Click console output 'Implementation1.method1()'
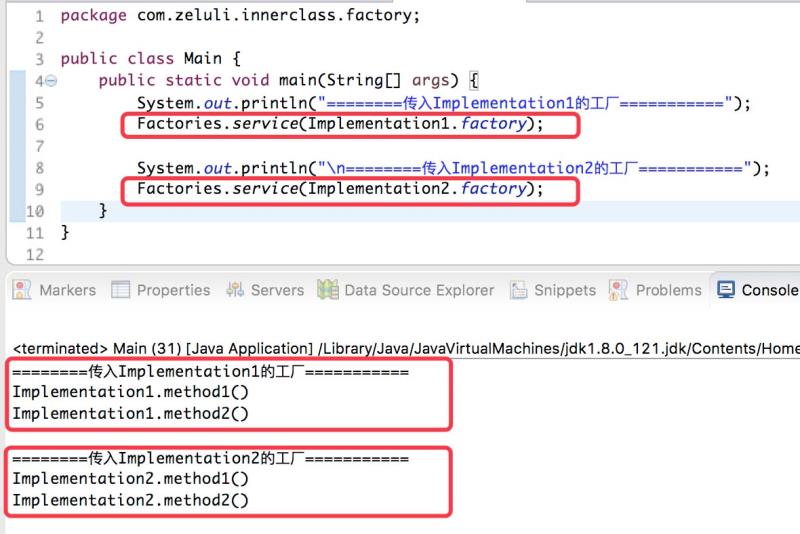 (x=131, y=392)
